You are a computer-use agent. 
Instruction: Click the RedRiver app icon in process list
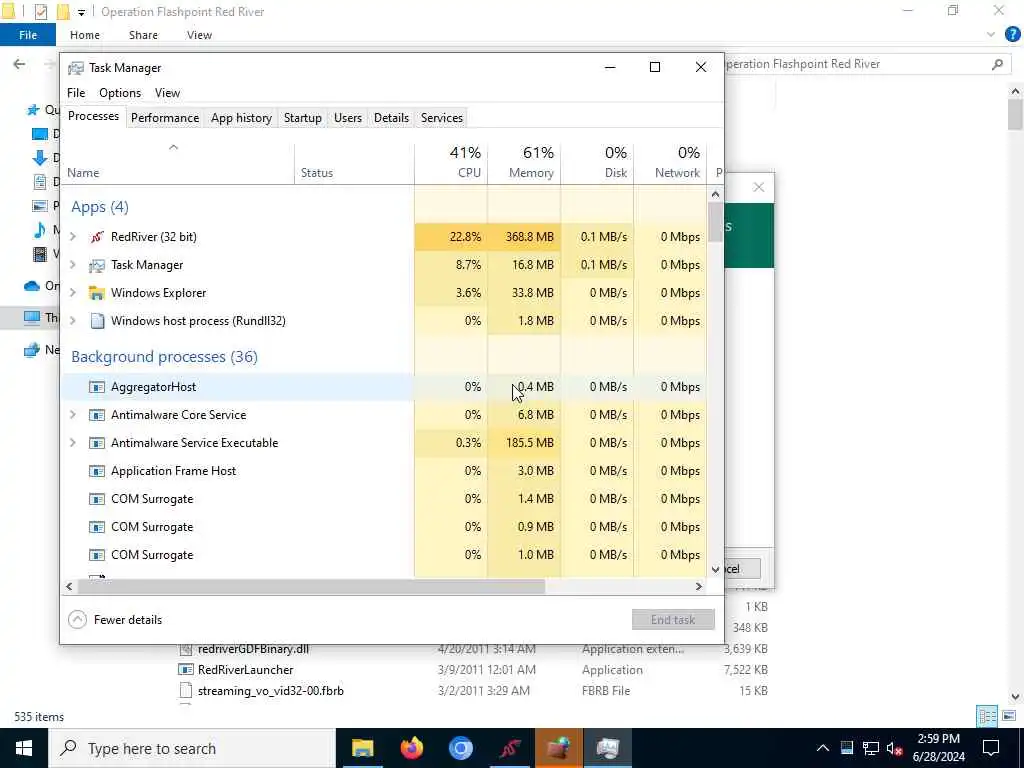(97, 237)
